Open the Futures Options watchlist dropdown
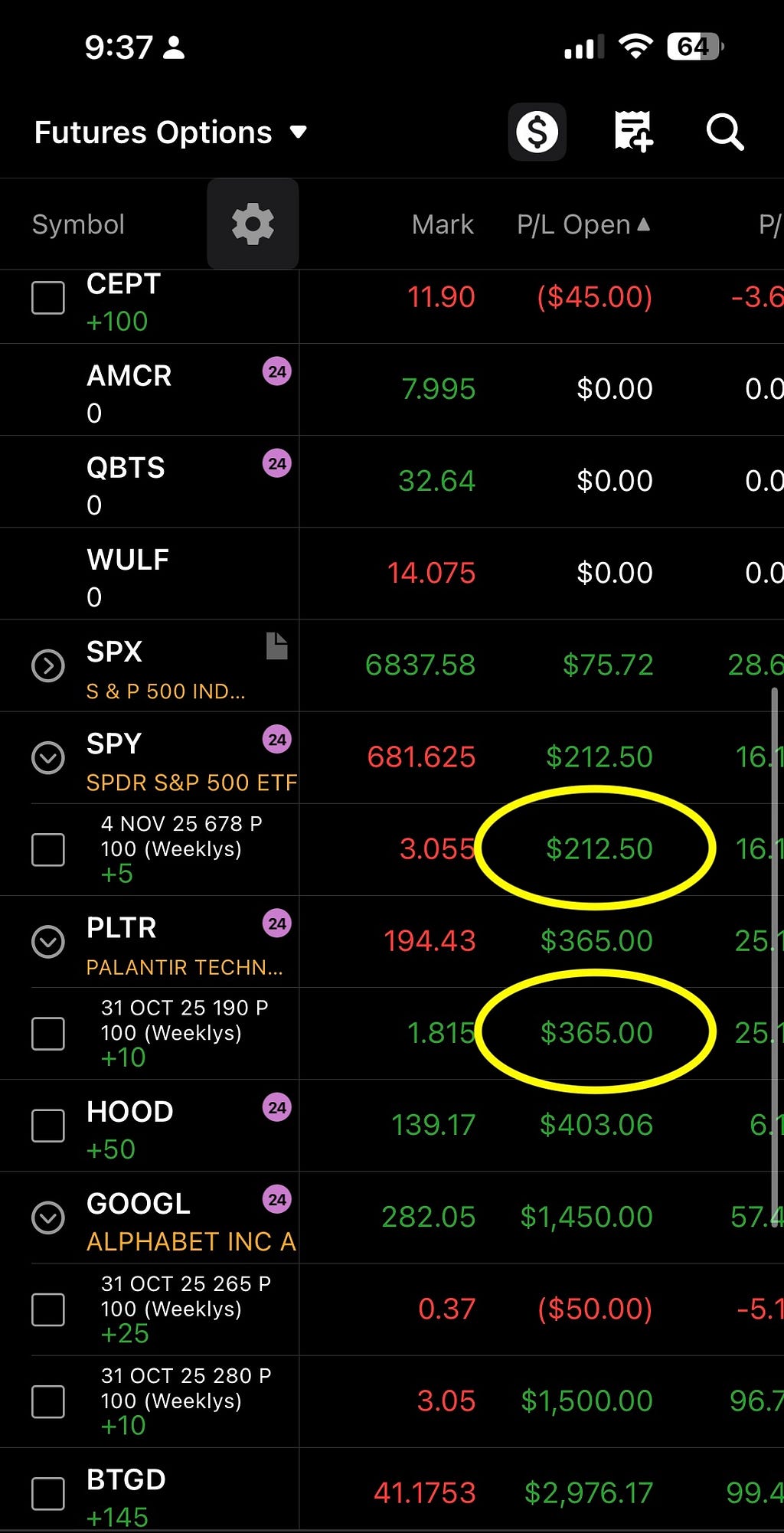Screen dimensions: 784x1533 click(x=171, y=132)
